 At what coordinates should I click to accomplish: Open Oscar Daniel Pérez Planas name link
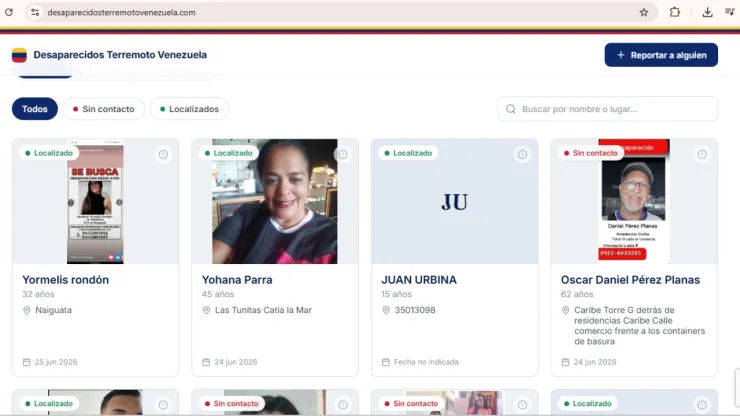coord(630,280)
